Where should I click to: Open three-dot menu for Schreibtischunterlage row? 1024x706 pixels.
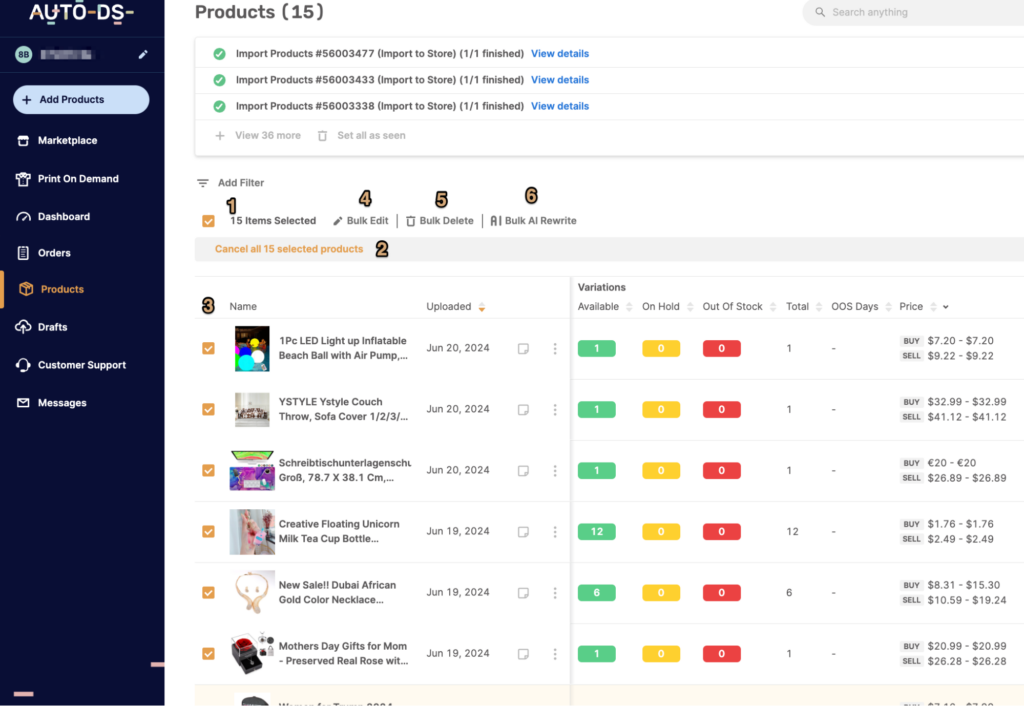pyautogui.click(x=555, y=471)
